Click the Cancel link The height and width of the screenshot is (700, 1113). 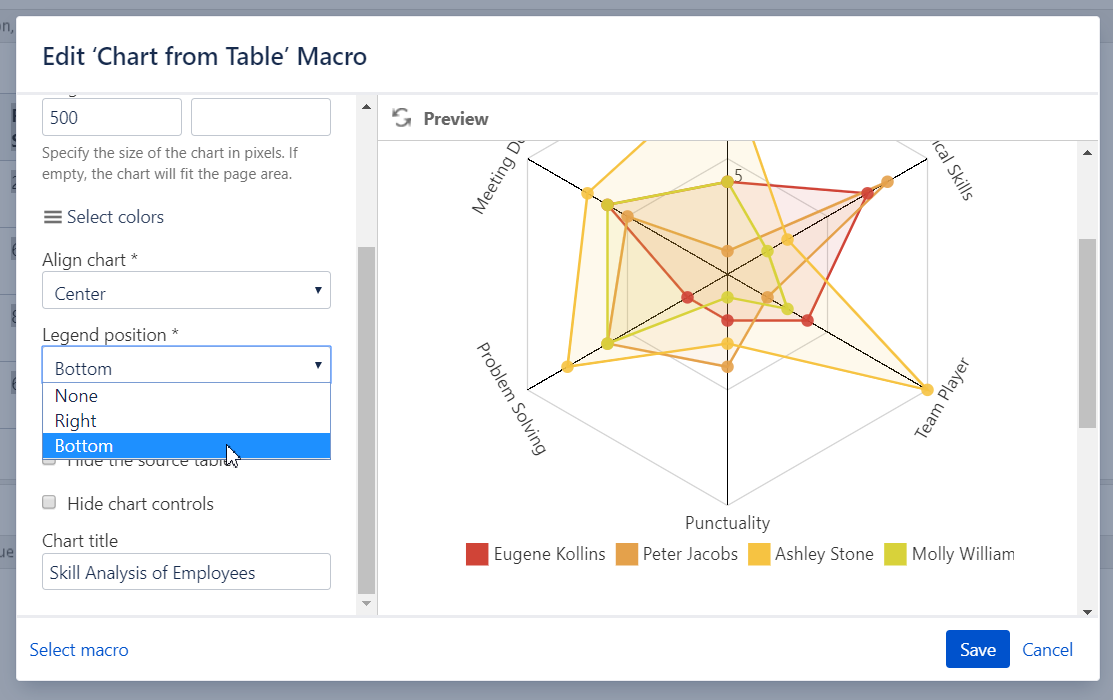pos(1047,650)
